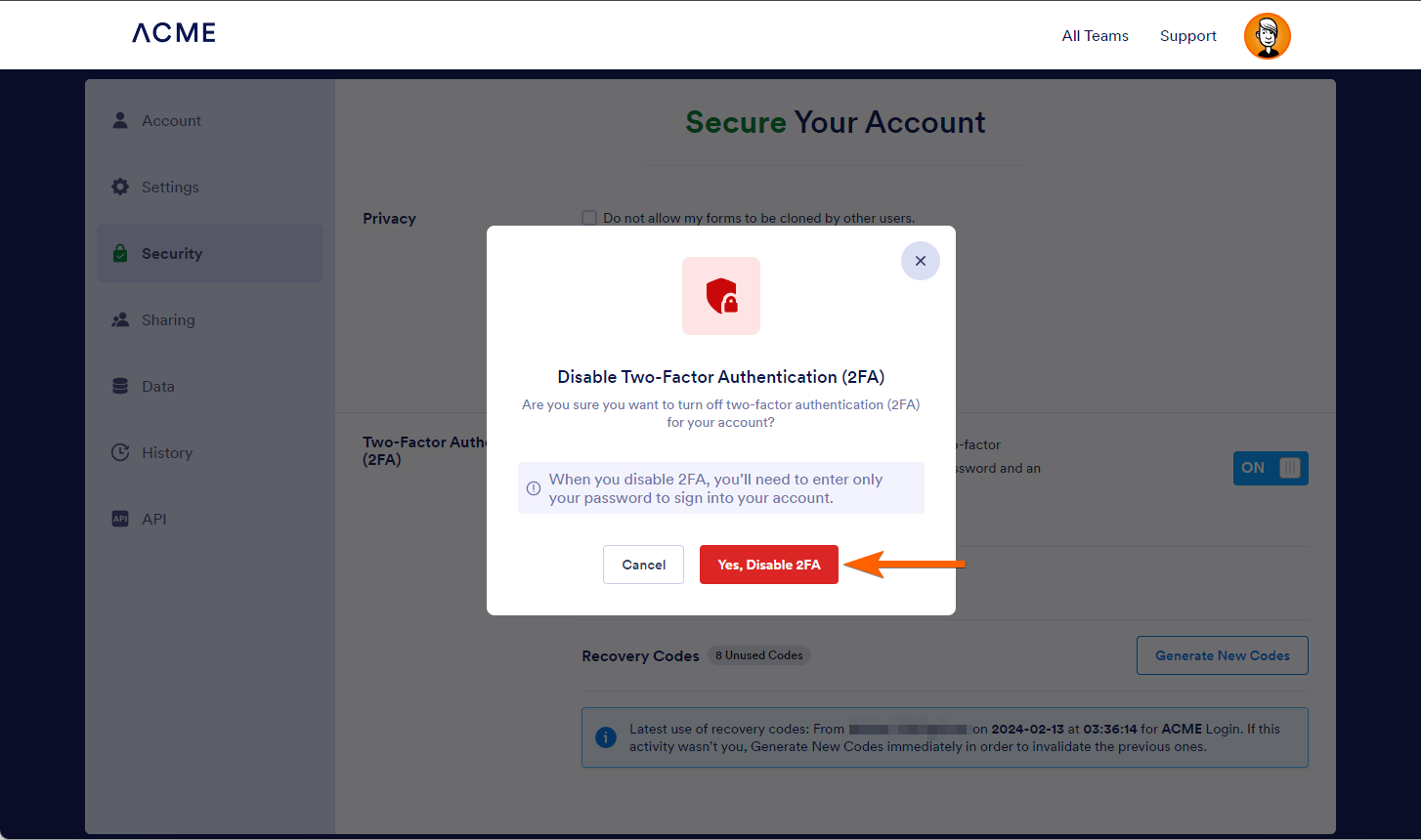Click the History clock icon
This screenshot has height=840, width=1421.
[x=120, y=452]
